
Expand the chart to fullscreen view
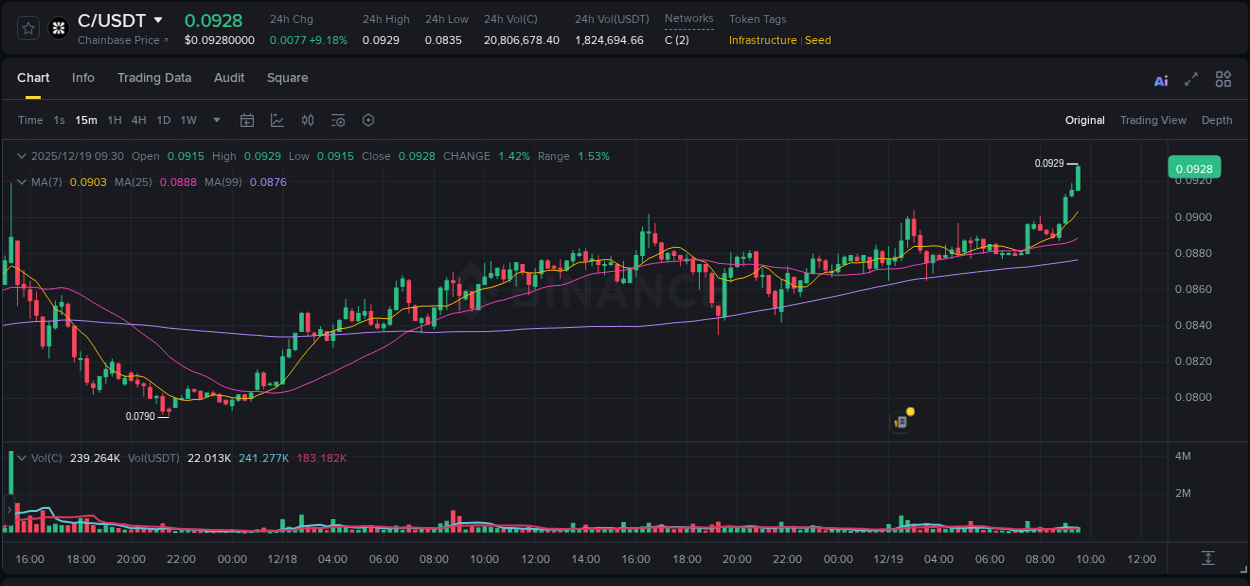[x=1190, y=79]
